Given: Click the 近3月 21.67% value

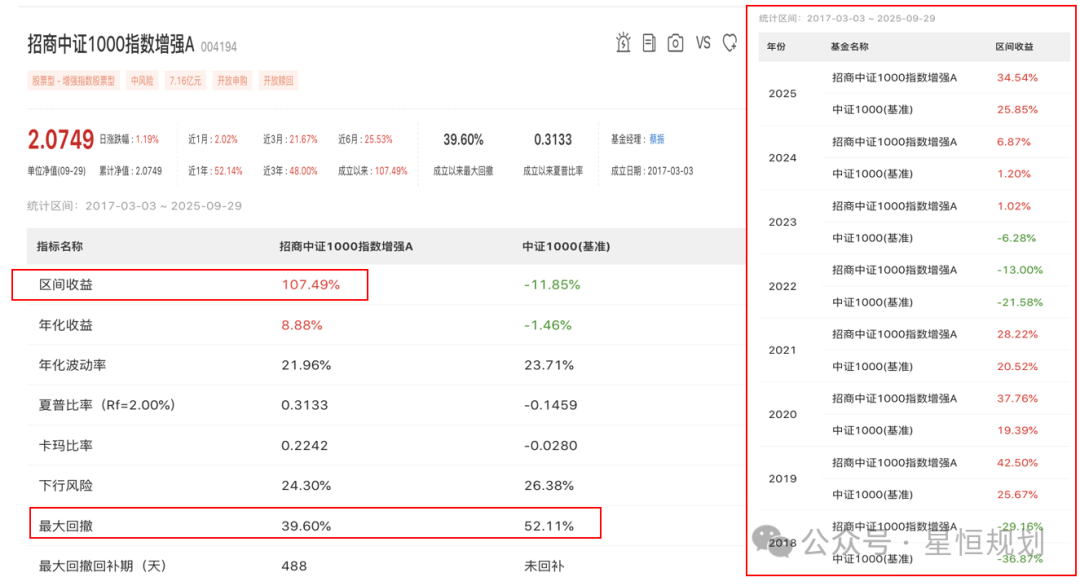Looking at the screenshot, I should tap(303, 139).
